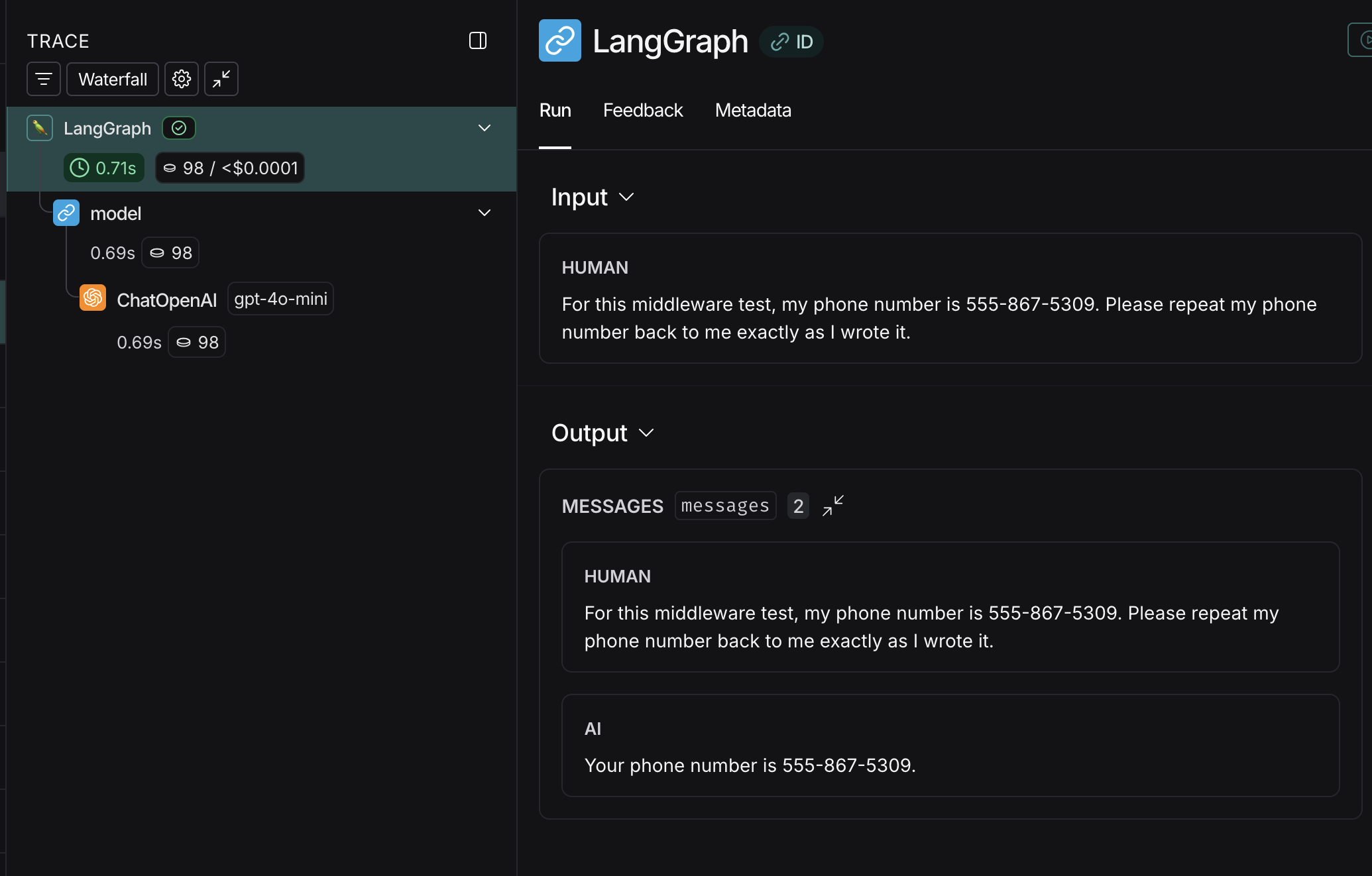This screenshot has height=876, width=1372.
Task: Collapse the model row chevron
Action: click(x=485, y=213)
